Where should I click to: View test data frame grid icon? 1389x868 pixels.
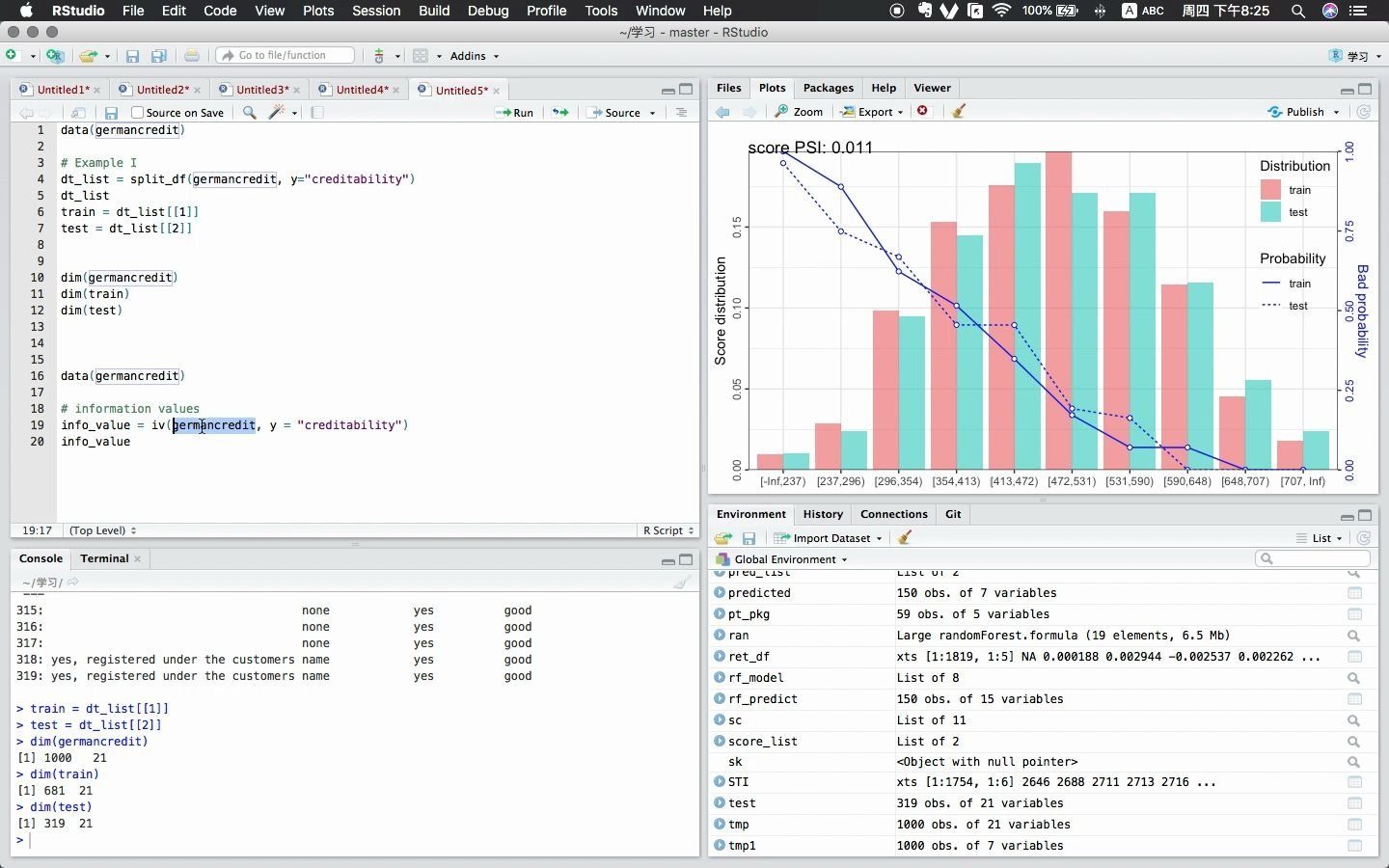[x=1354, y=803]
